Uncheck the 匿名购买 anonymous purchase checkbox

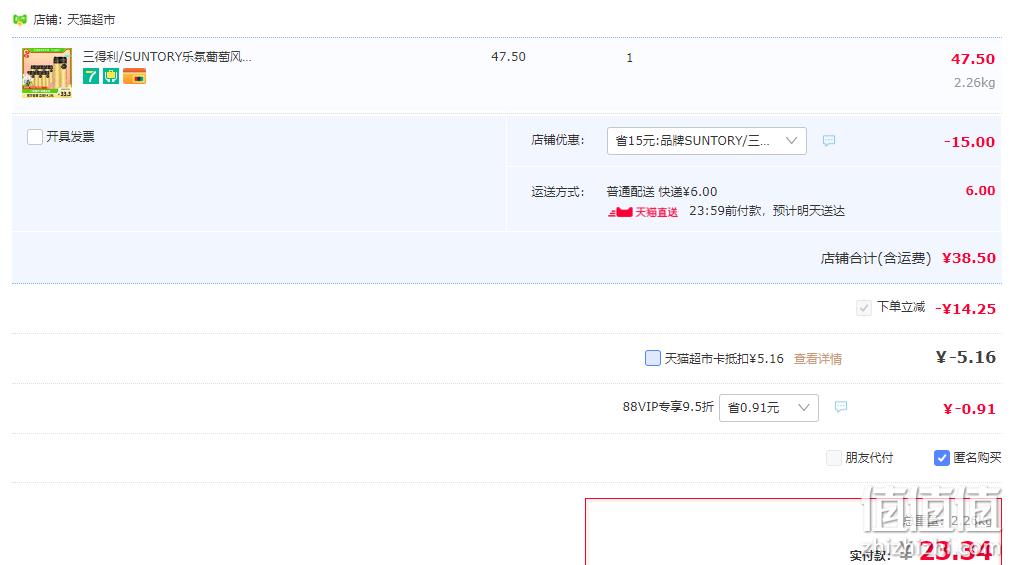click(x=941, y=458)
